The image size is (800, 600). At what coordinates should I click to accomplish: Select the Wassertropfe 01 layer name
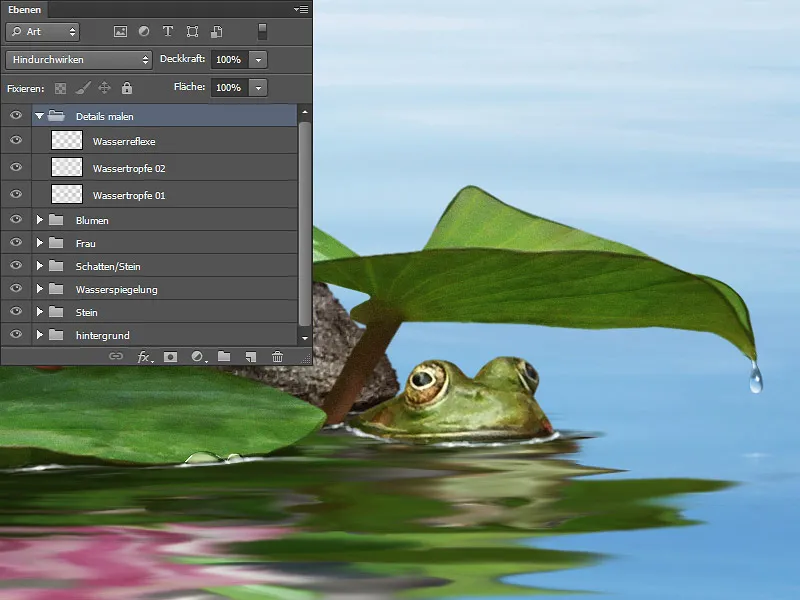129,196
